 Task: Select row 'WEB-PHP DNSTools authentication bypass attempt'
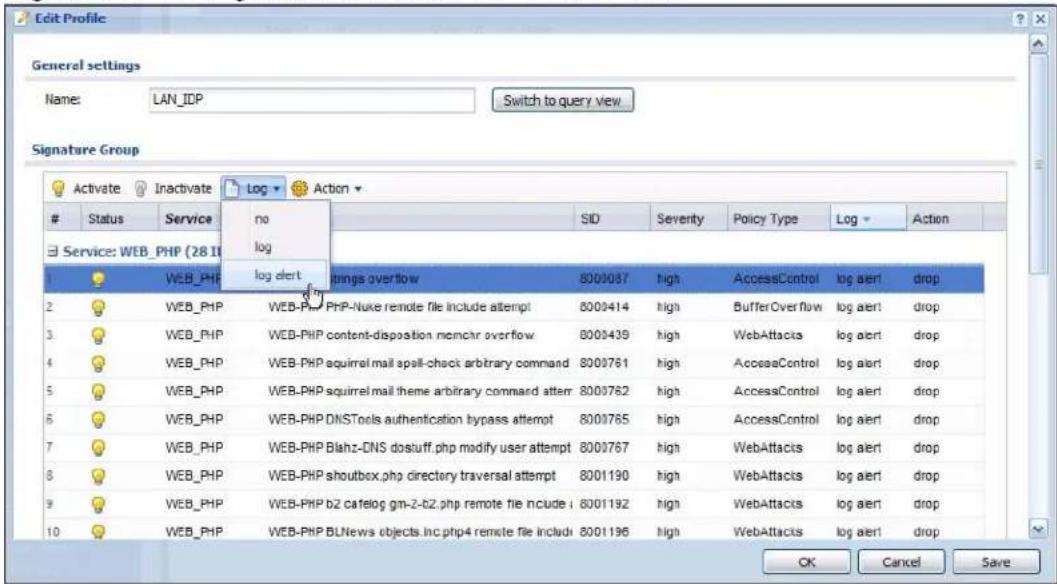click(514, 419)
